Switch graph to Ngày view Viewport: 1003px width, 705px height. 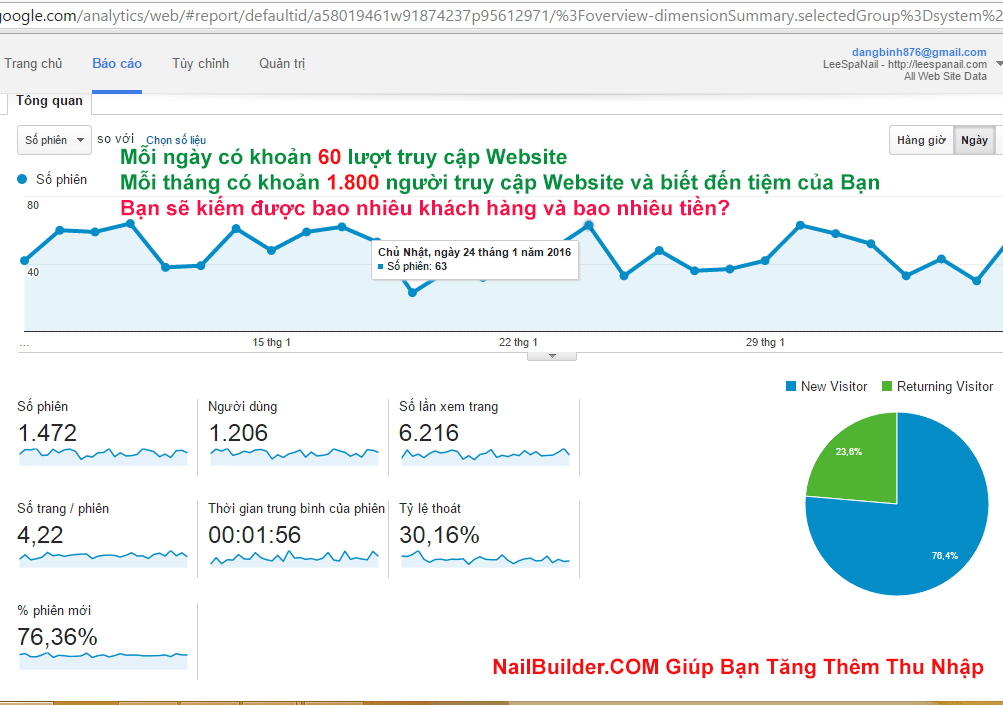click(974, 140)
